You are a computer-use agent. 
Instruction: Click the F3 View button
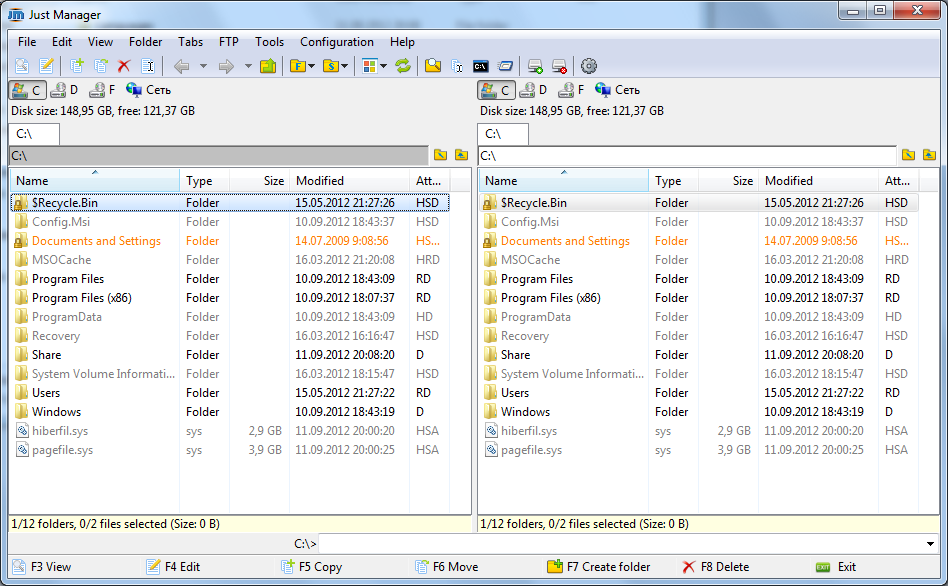point(42,567)
